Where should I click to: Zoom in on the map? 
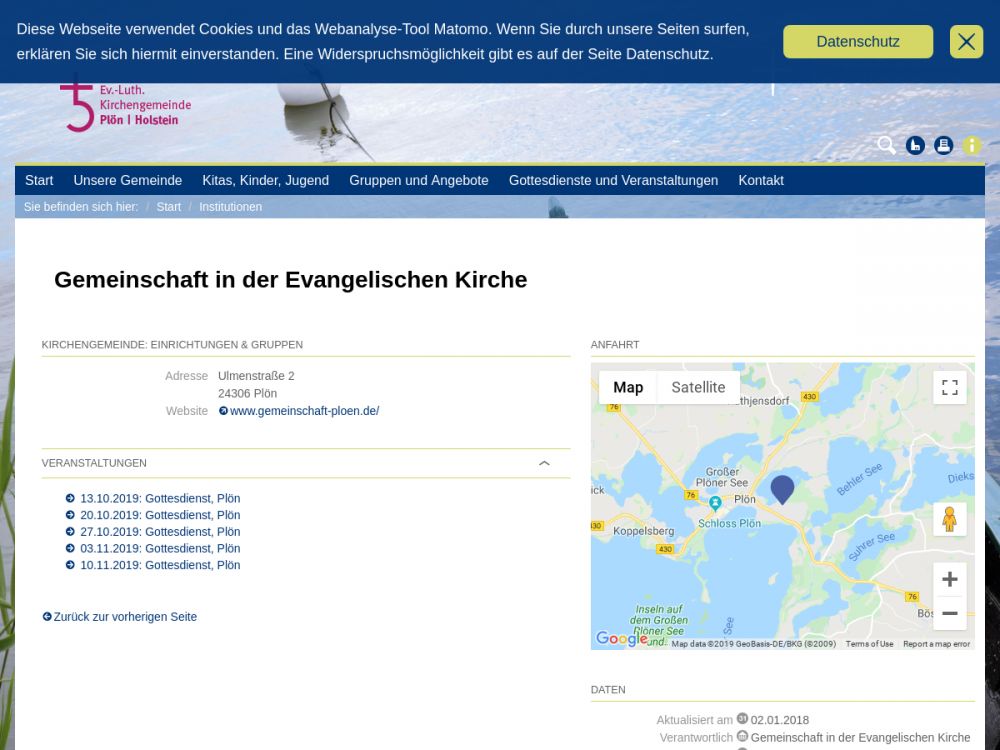point(949,579)
